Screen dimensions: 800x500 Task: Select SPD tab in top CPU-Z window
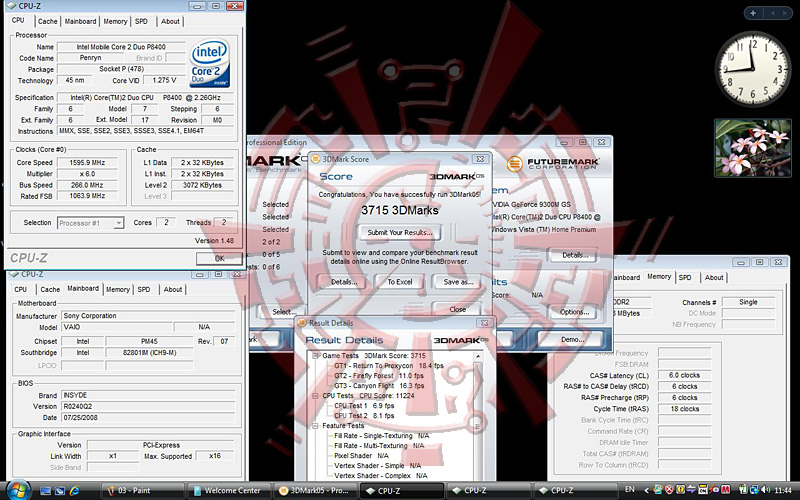141,21
